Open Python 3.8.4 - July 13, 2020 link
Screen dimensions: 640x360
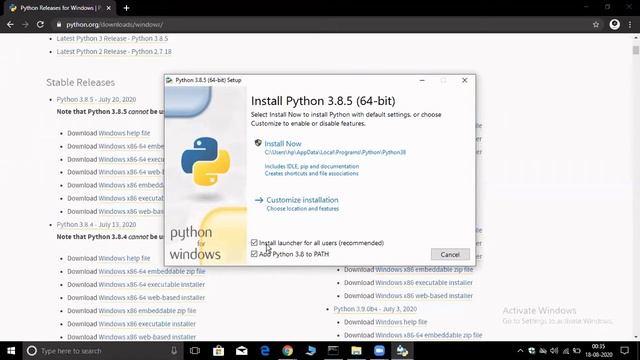click(x=96, y=224)
